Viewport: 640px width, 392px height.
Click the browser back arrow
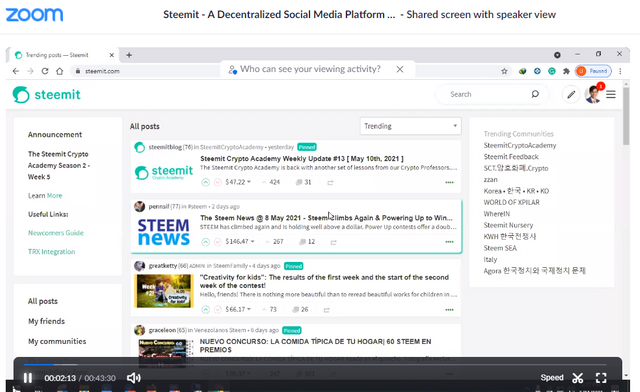pyautogui.click(x=16, y=71)
